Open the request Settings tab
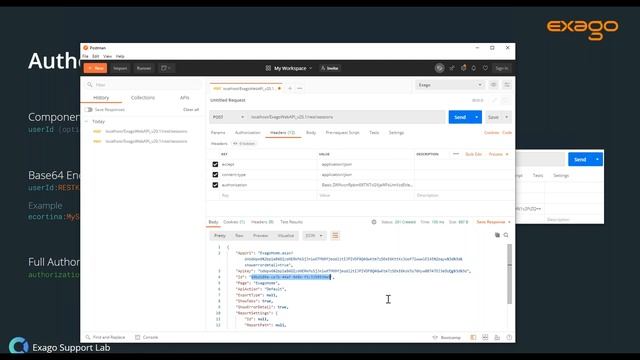The image size is (640, 360). point(396,133)
